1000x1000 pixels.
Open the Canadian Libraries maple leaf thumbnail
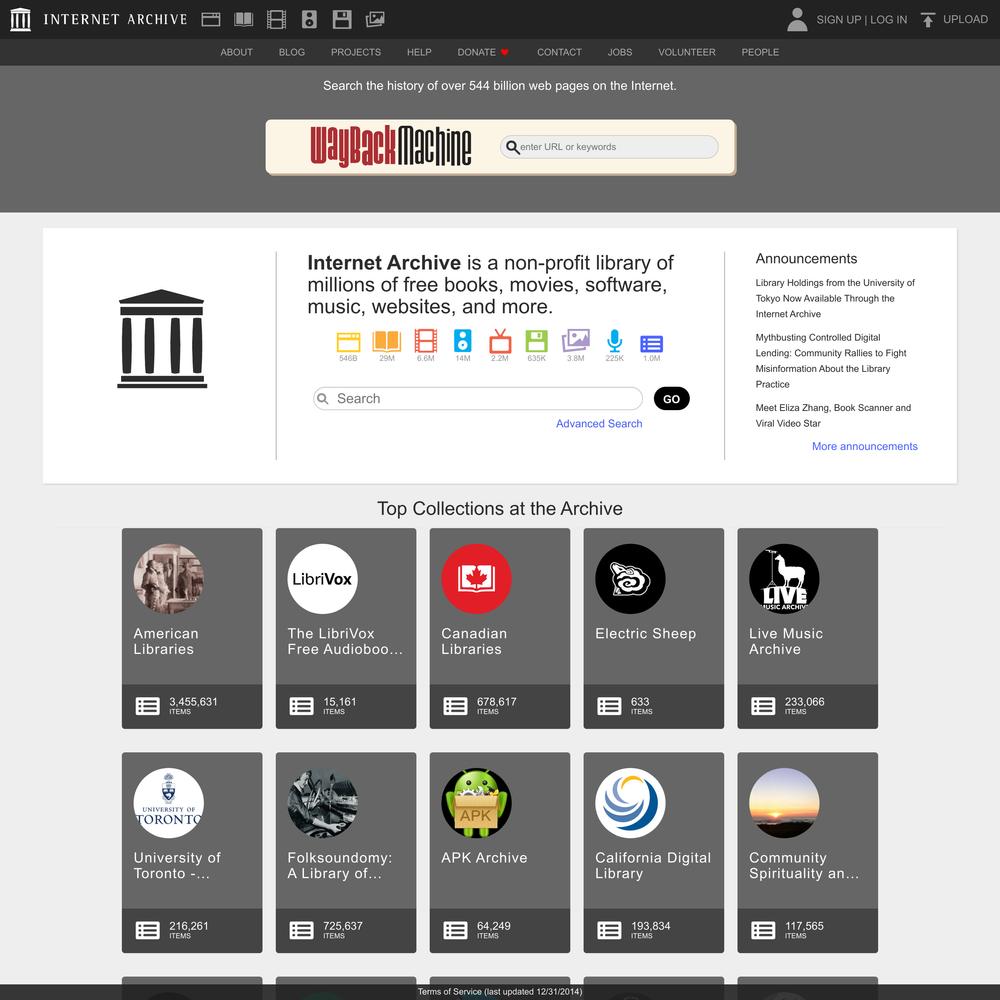(x=476, y=579)
